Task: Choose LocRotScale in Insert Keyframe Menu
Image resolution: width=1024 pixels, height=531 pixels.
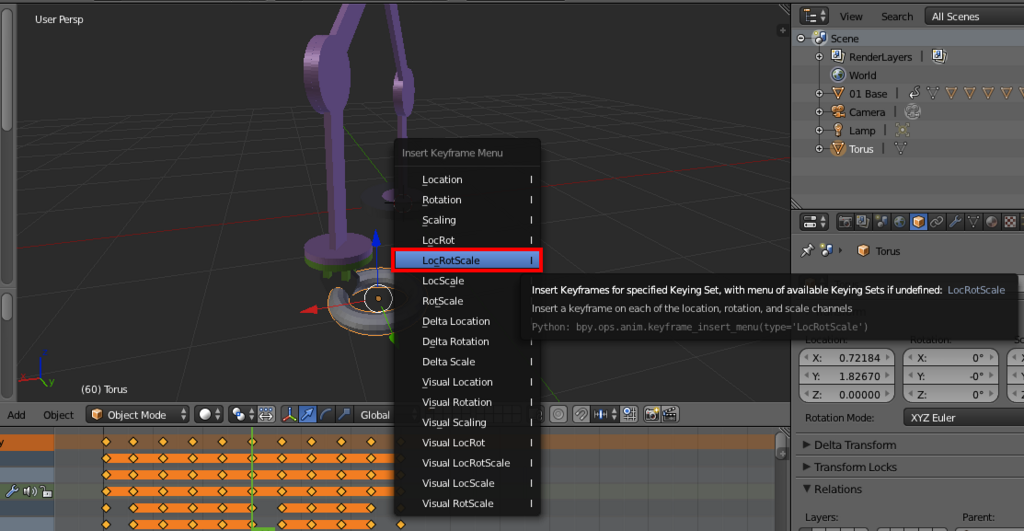Action: tap(467, 260)
